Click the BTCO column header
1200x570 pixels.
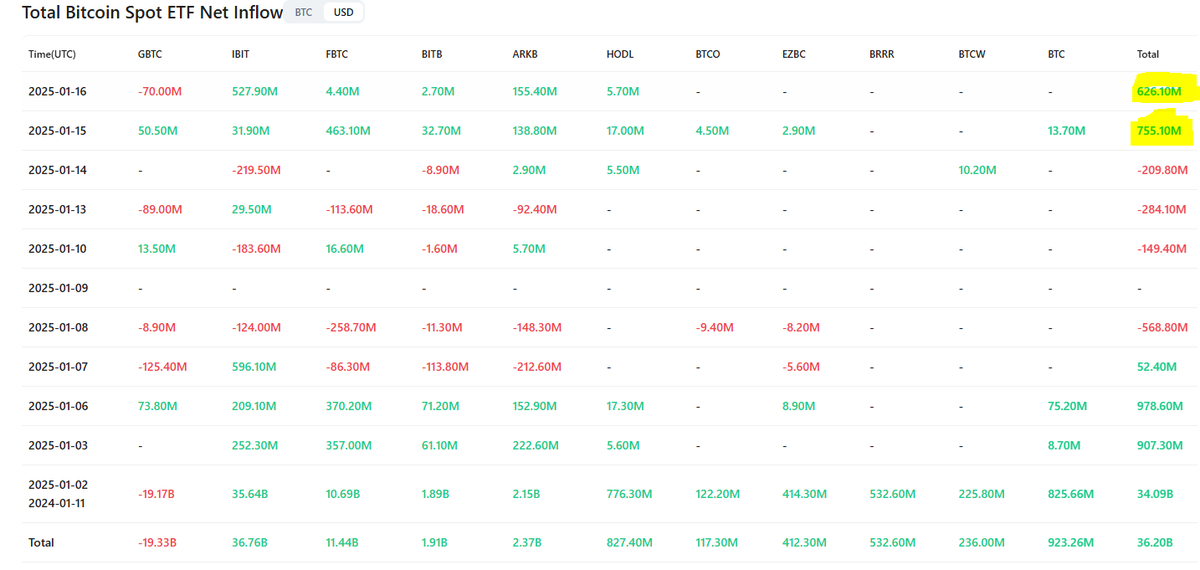pos(707,54)
